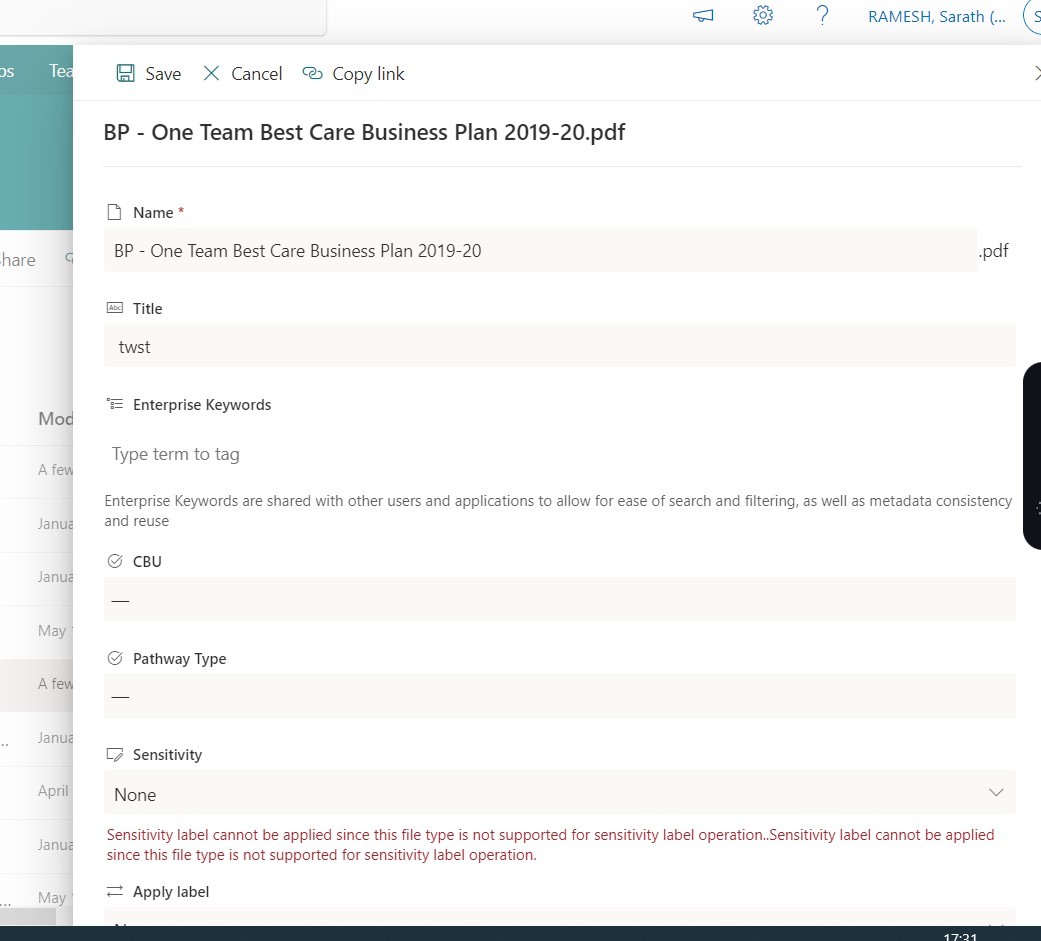Image resolution: width=1041 pixels, height=941 pixels.
Task: Click Enterprise Keywords description text
Action: (558, 511)
